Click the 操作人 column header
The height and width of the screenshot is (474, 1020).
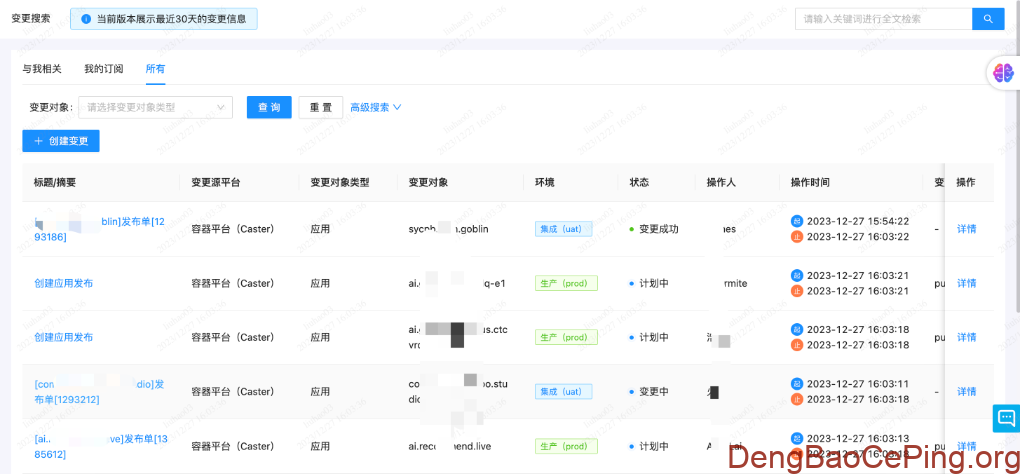coord(721,183)
